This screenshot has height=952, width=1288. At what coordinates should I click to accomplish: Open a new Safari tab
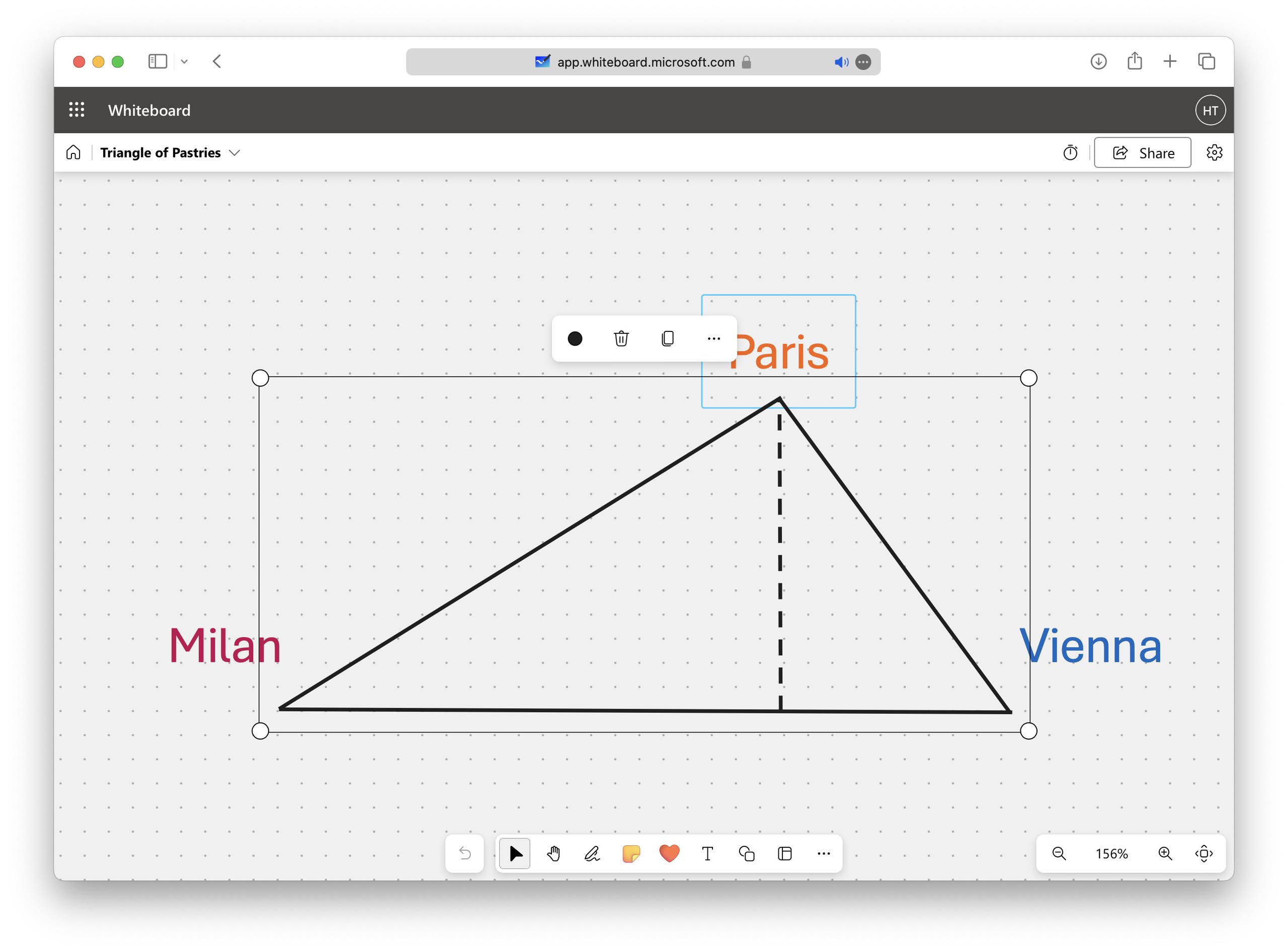click(x=1169, y=61)
